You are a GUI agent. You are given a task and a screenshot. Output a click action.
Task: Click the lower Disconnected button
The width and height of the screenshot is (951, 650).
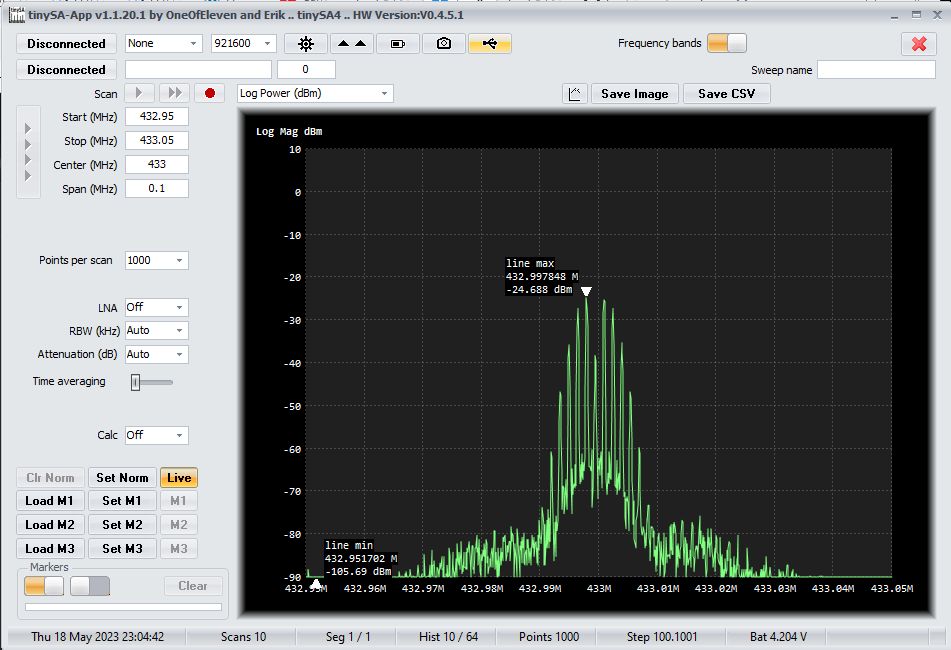[x=66, y=70]
